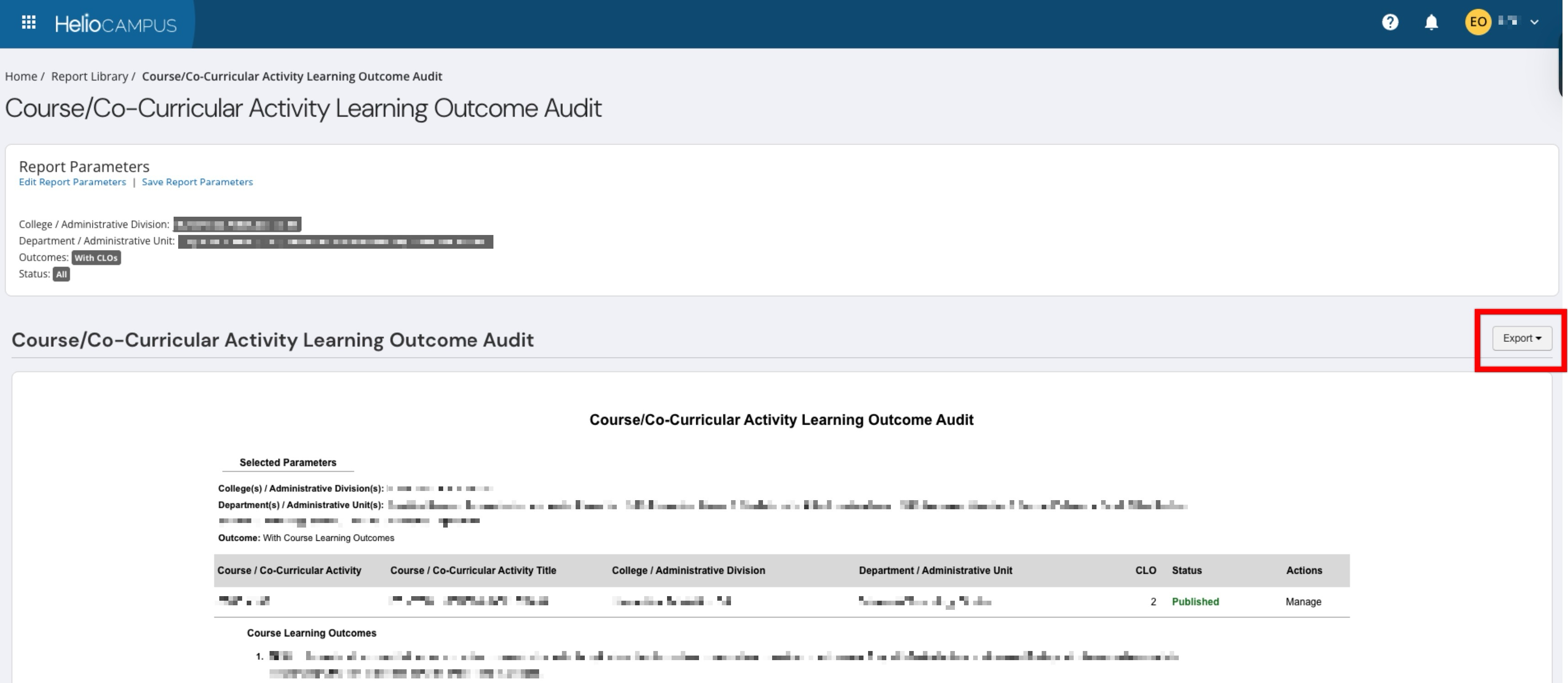Click Department / Administrative Unit column header

pos(935,570)
